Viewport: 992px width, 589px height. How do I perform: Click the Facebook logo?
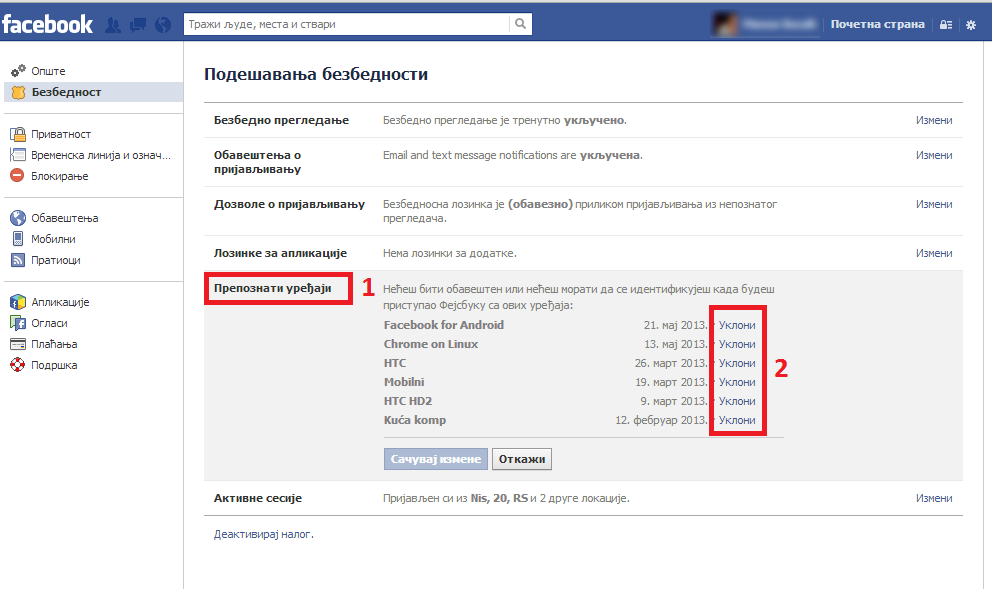pos(47,25)
